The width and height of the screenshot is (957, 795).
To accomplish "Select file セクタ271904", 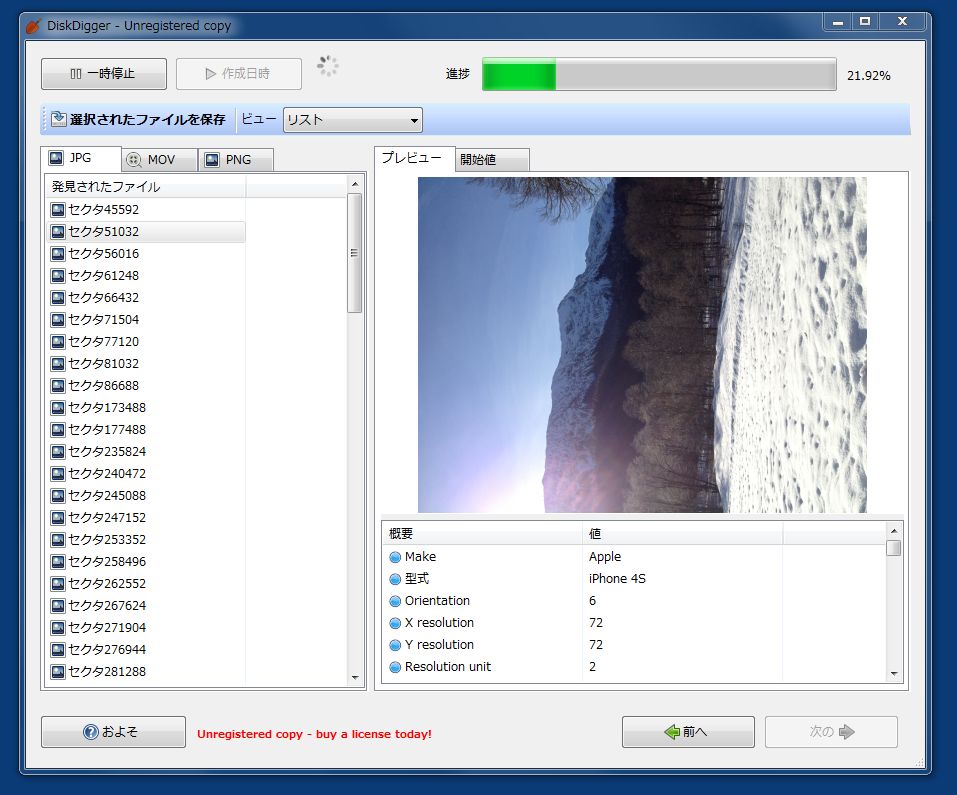I will [146, 628].
